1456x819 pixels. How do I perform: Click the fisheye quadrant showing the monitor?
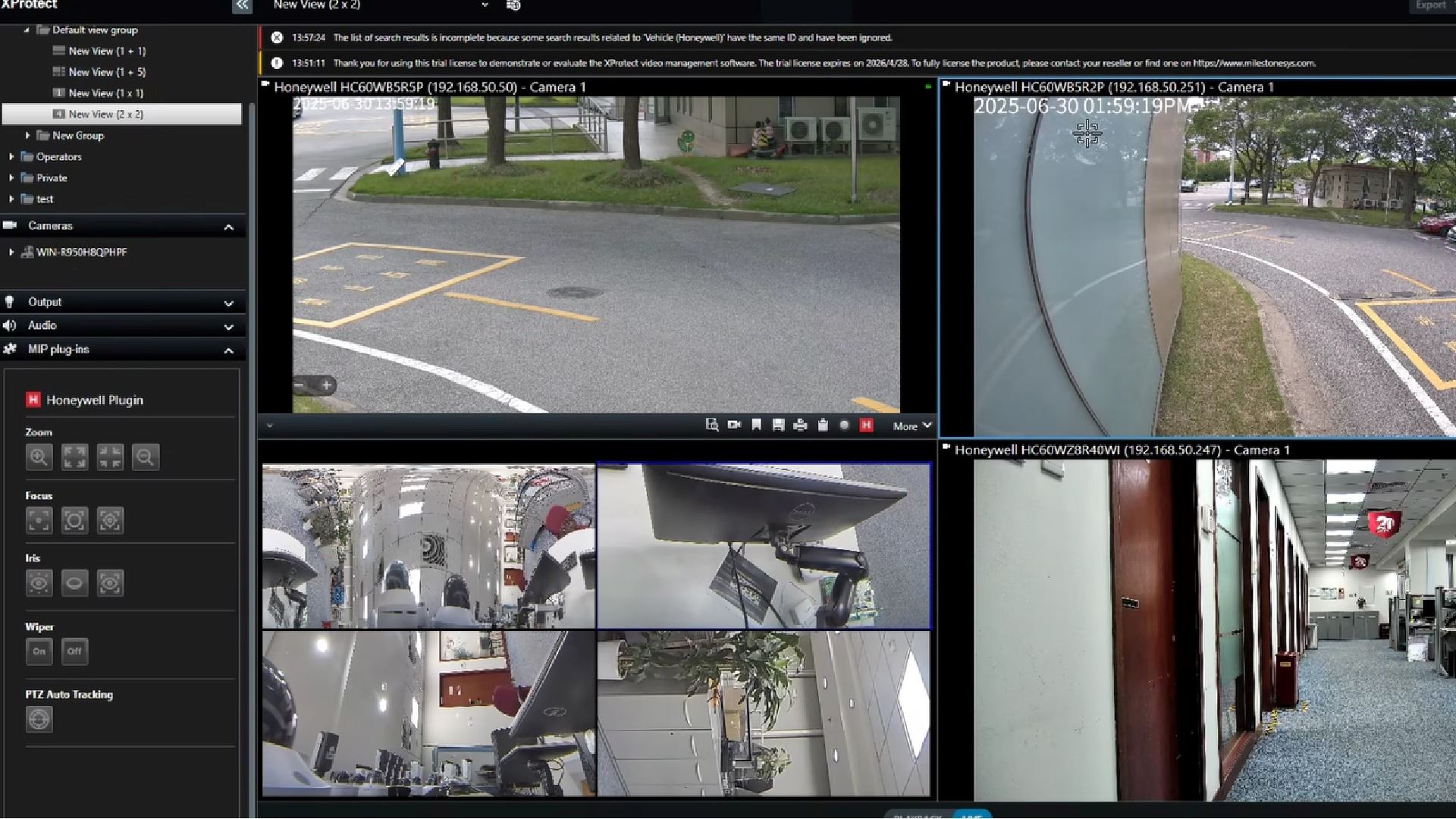coord(764,546)
